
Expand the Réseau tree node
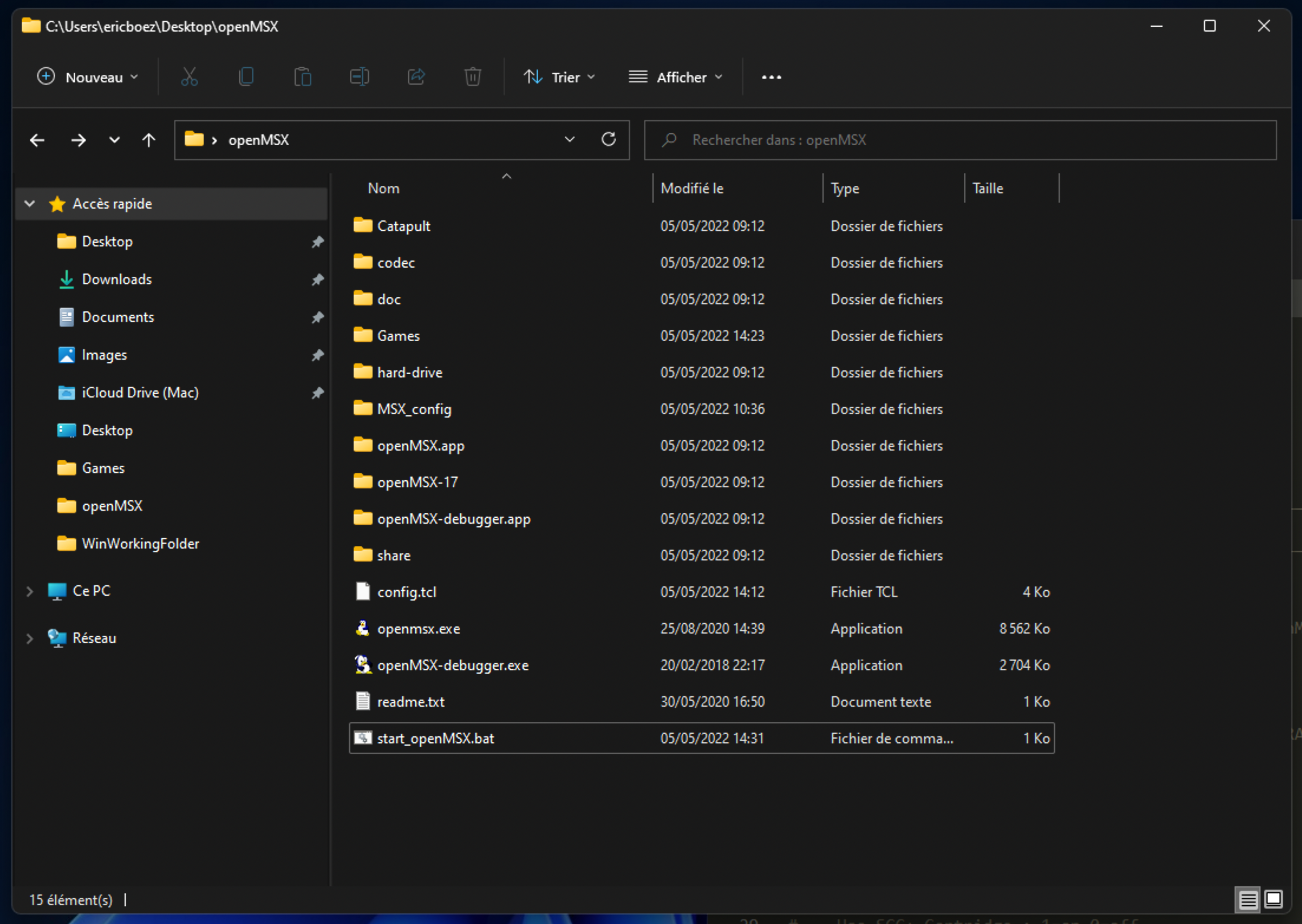click(x=29, y=638)
